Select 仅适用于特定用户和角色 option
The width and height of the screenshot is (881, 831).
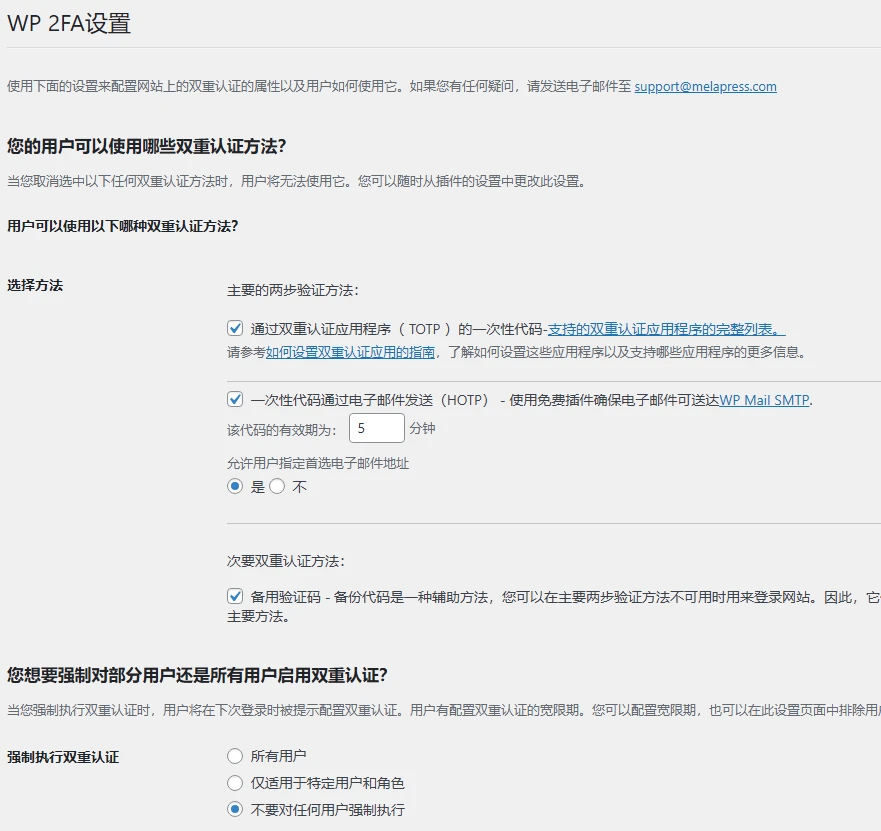point(235,783)
